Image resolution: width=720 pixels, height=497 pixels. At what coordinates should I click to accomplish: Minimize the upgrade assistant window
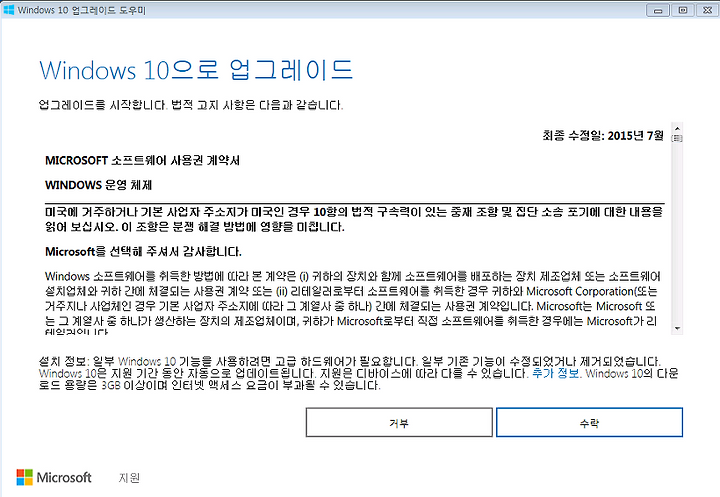pos(658,10)
